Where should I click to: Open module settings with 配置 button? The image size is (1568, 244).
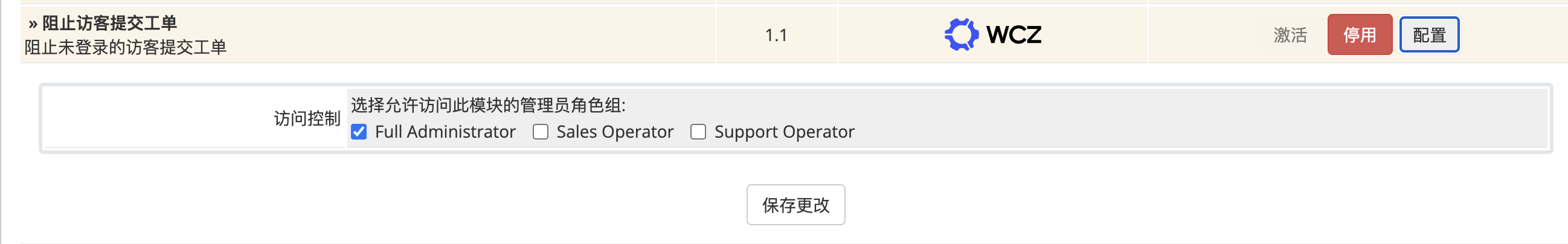click(1428, 34)
